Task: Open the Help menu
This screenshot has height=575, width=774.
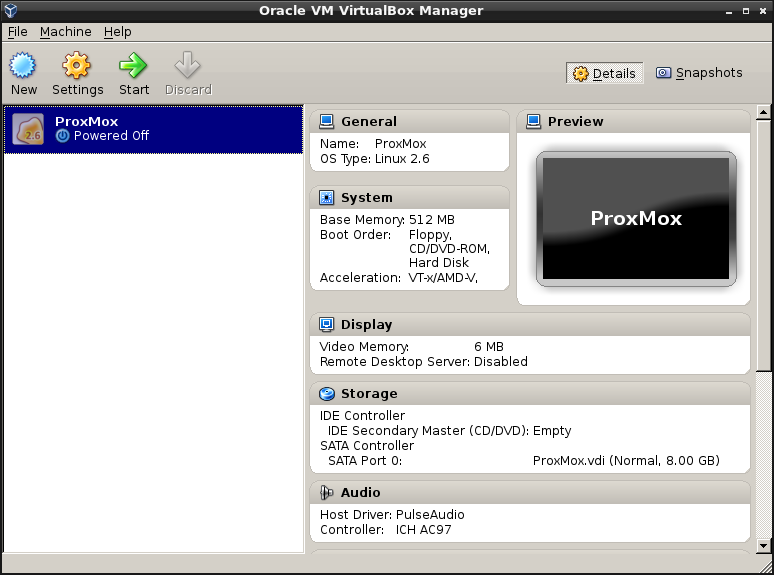Action: (x=117, y=32)
